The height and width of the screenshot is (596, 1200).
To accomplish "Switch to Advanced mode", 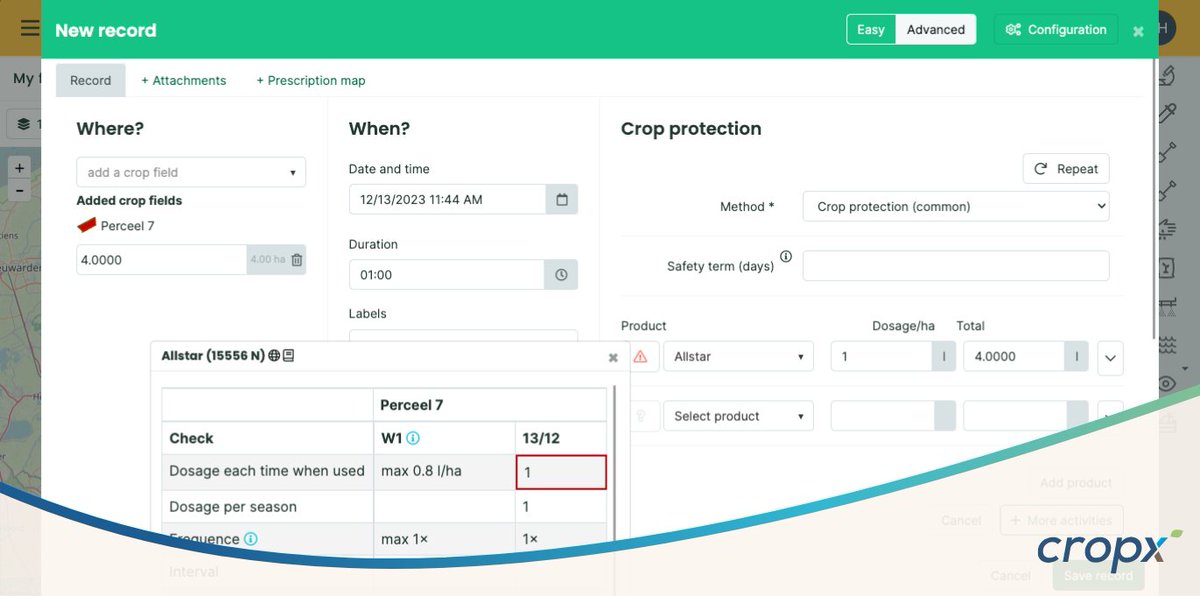I will [936, 30].
